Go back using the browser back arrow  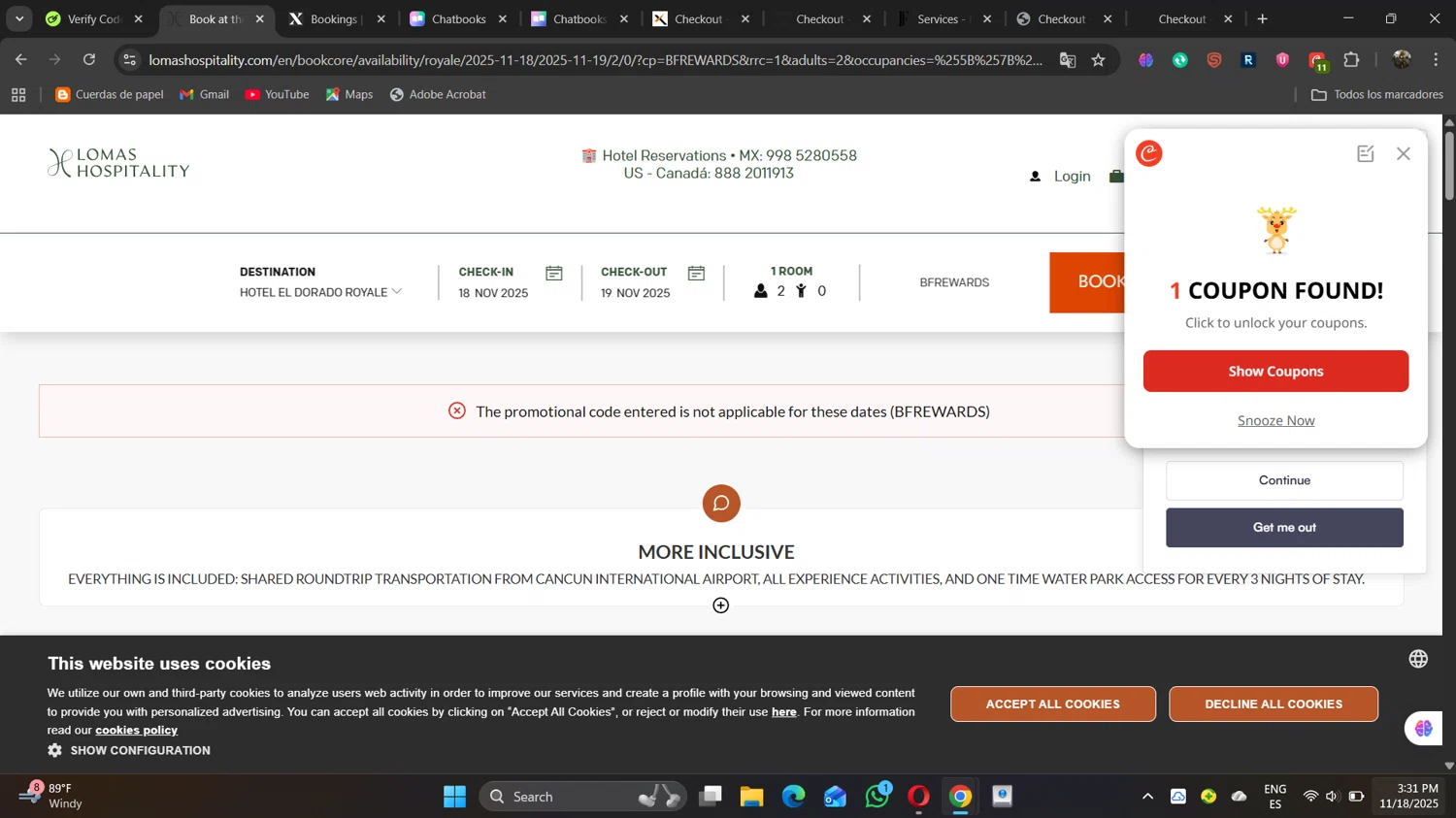coord(21,60)
